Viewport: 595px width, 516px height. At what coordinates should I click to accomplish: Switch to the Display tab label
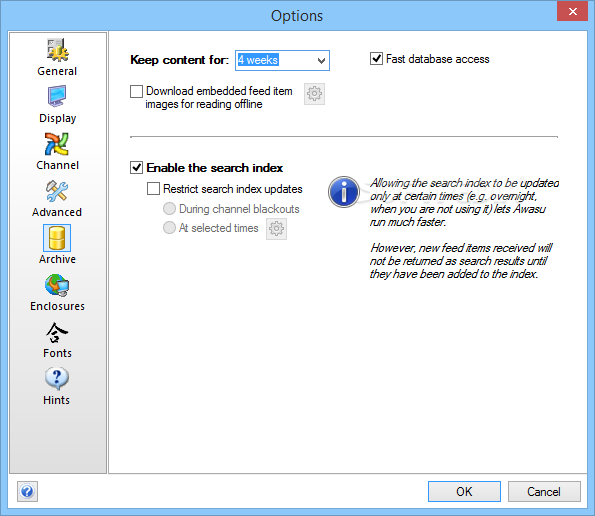coord(58,118)
